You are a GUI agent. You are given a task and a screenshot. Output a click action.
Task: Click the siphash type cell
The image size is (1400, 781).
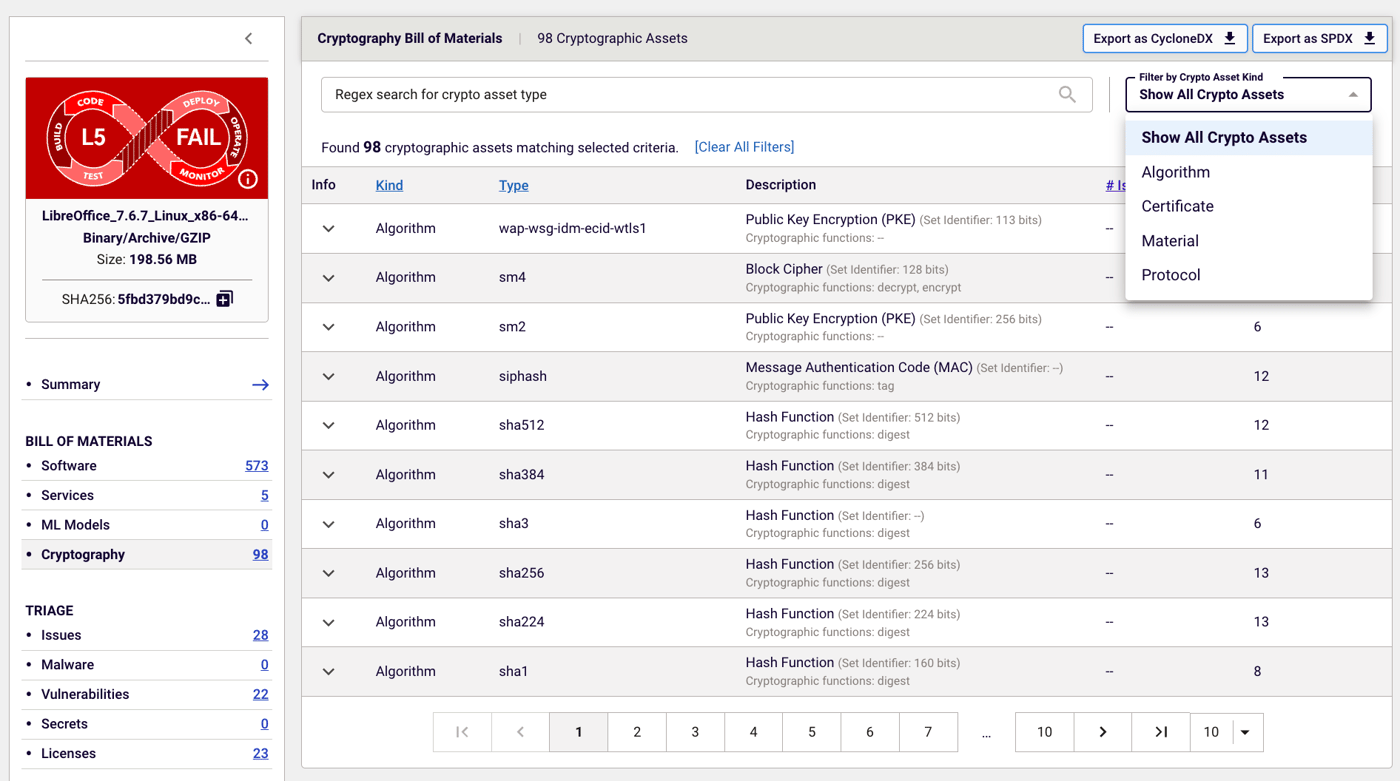[523, 377]
